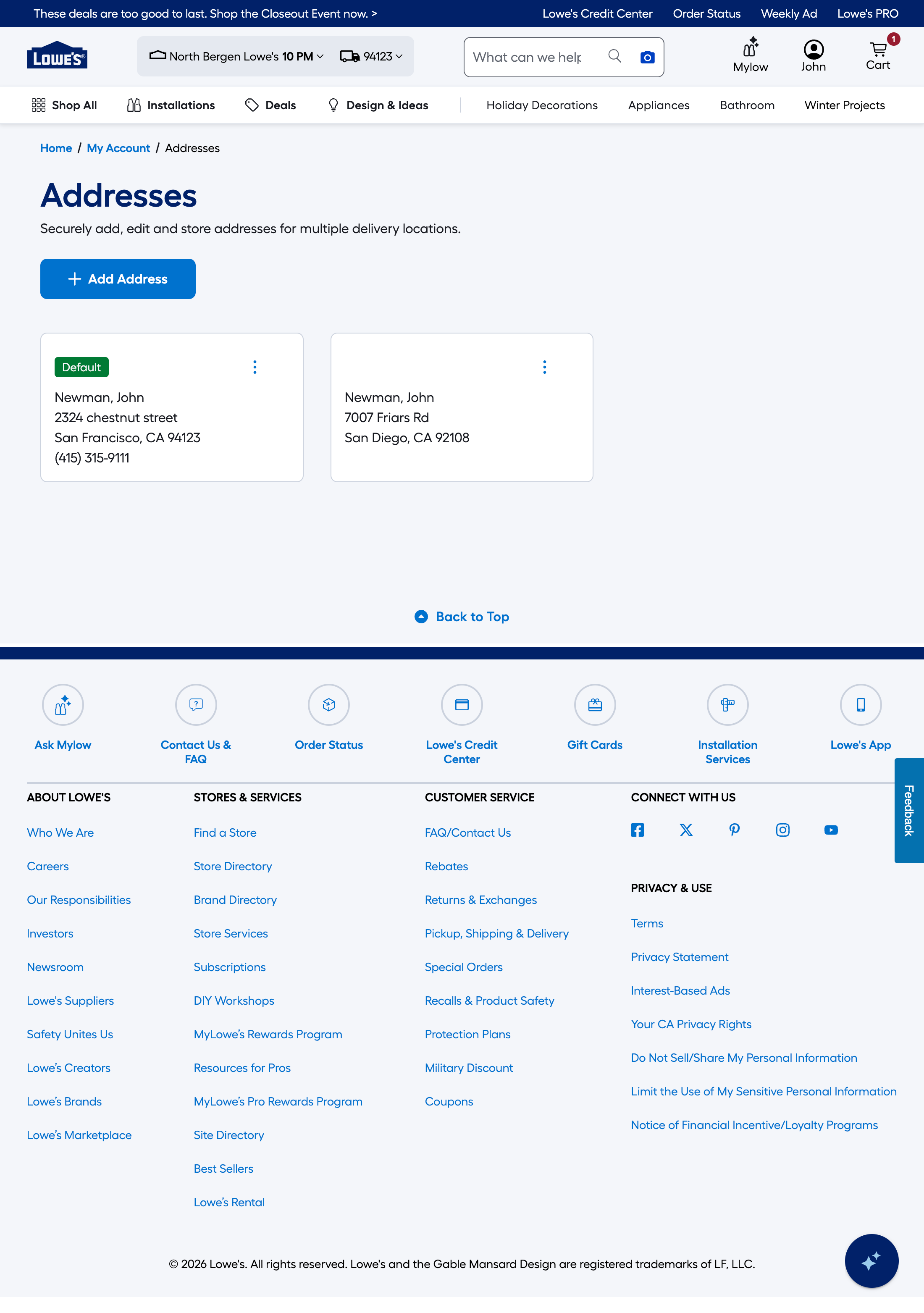The height and width of the screenshot is (1313, 924).
Task: Open the Deals menu
Action: point(270,105)
